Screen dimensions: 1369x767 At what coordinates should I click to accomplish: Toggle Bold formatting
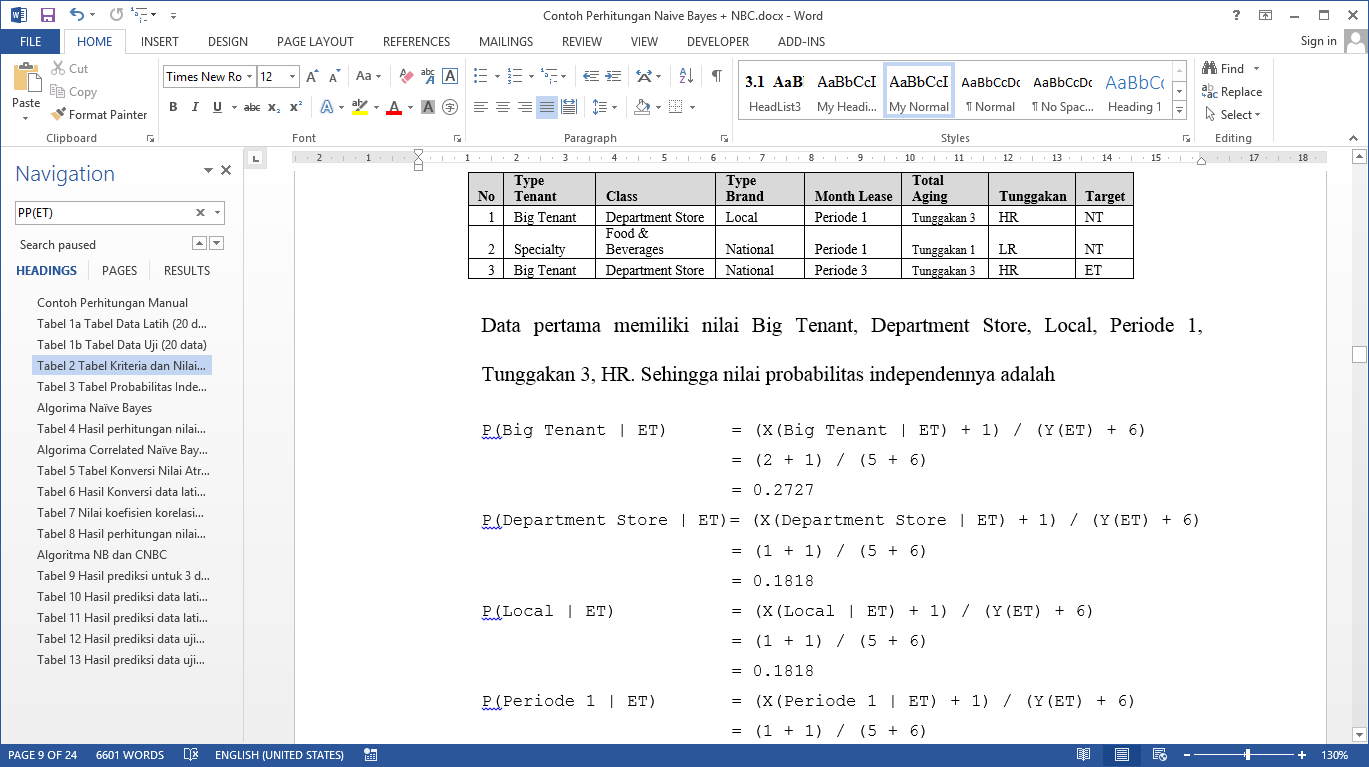[x=173, y=107]
